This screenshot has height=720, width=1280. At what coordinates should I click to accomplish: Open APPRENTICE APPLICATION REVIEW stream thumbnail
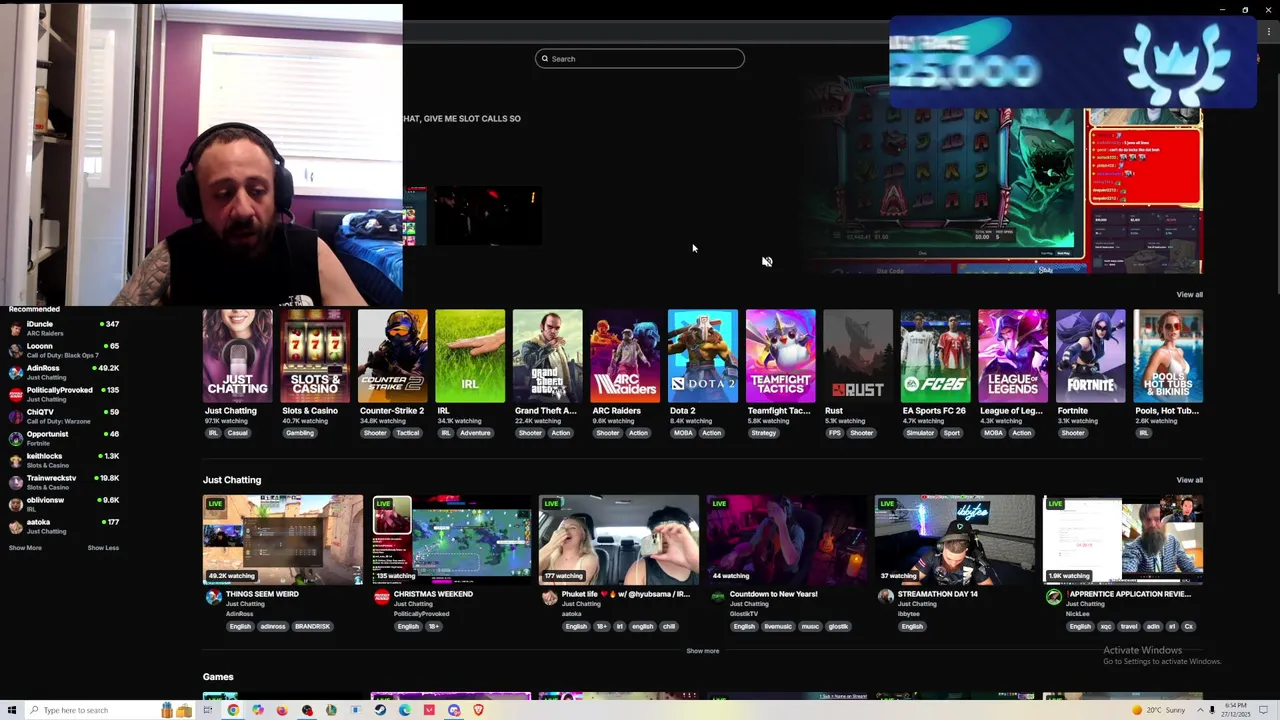(1123, 540)
